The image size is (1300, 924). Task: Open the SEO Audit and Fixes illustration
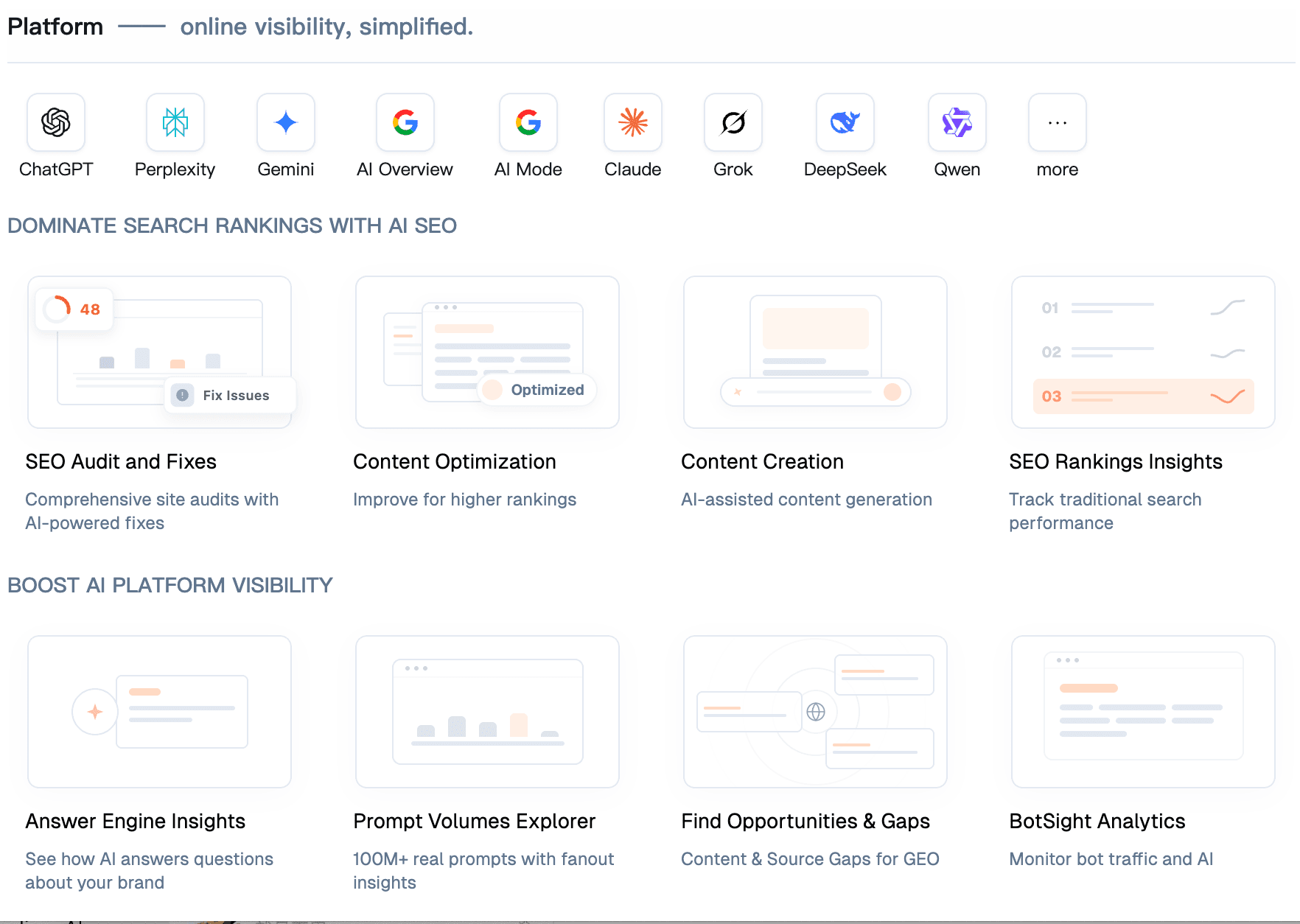pyautogui.click(x=160, y=352)
